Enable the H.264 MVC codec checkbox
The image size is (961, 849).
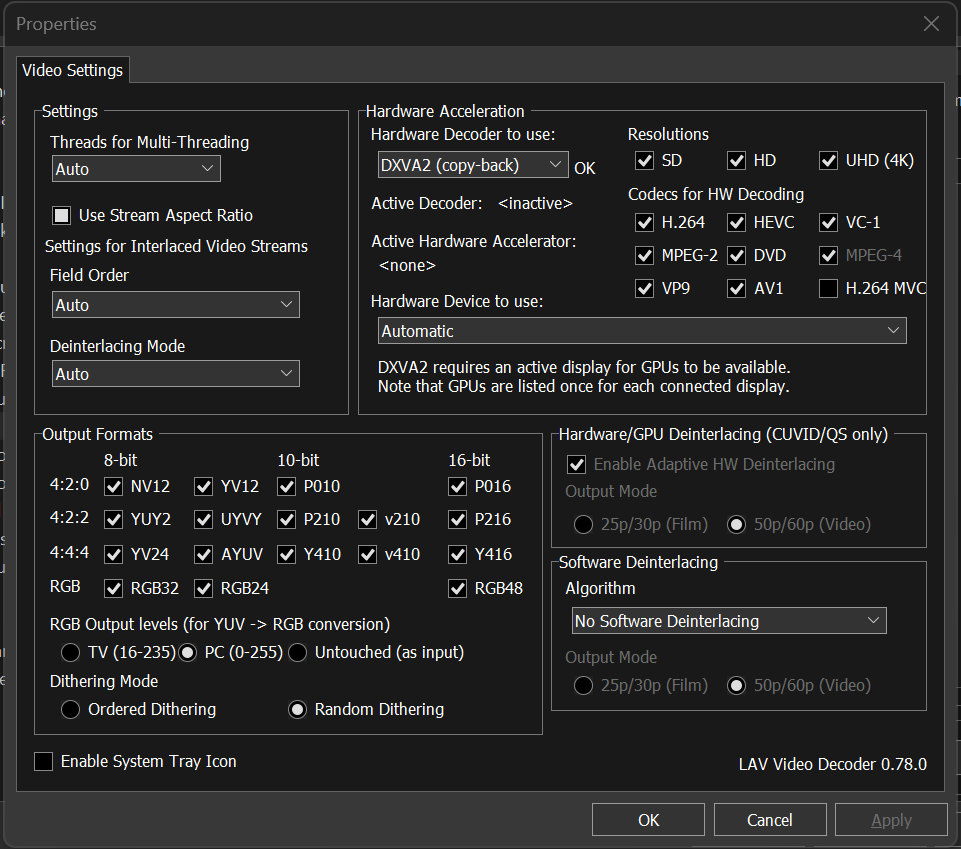tap(828, 289)
